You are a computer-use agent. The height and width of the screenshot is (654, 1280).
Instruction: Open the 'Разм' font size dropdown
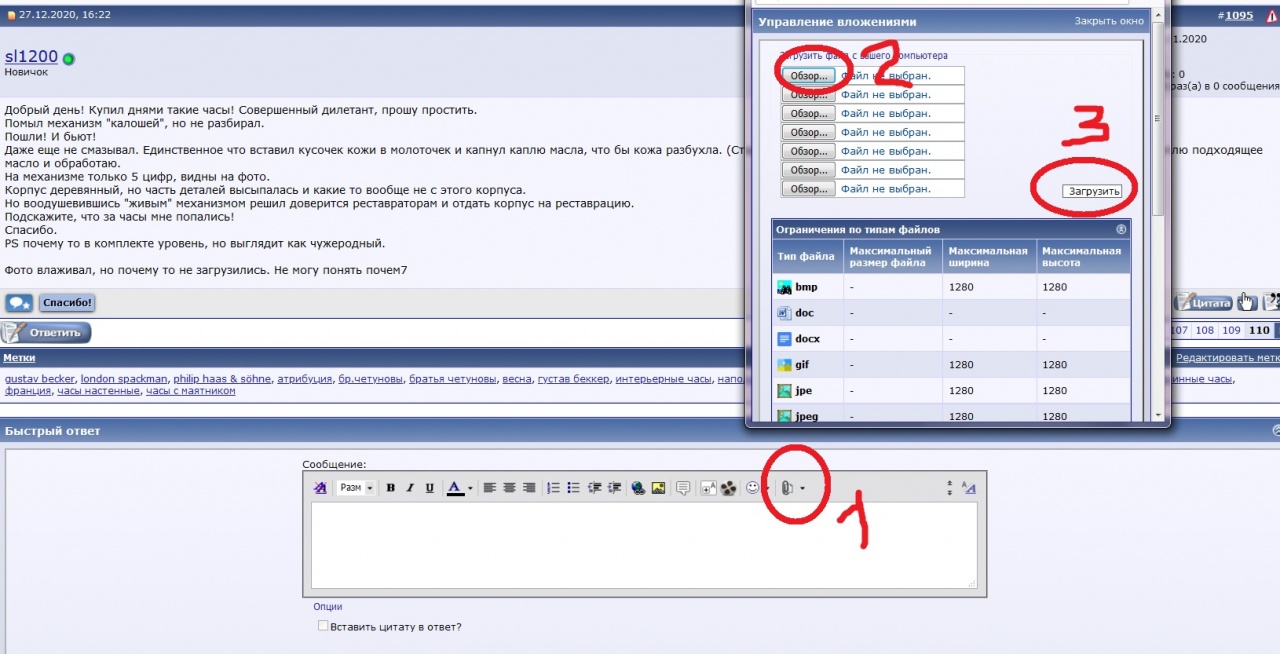(x=355, y=488)
